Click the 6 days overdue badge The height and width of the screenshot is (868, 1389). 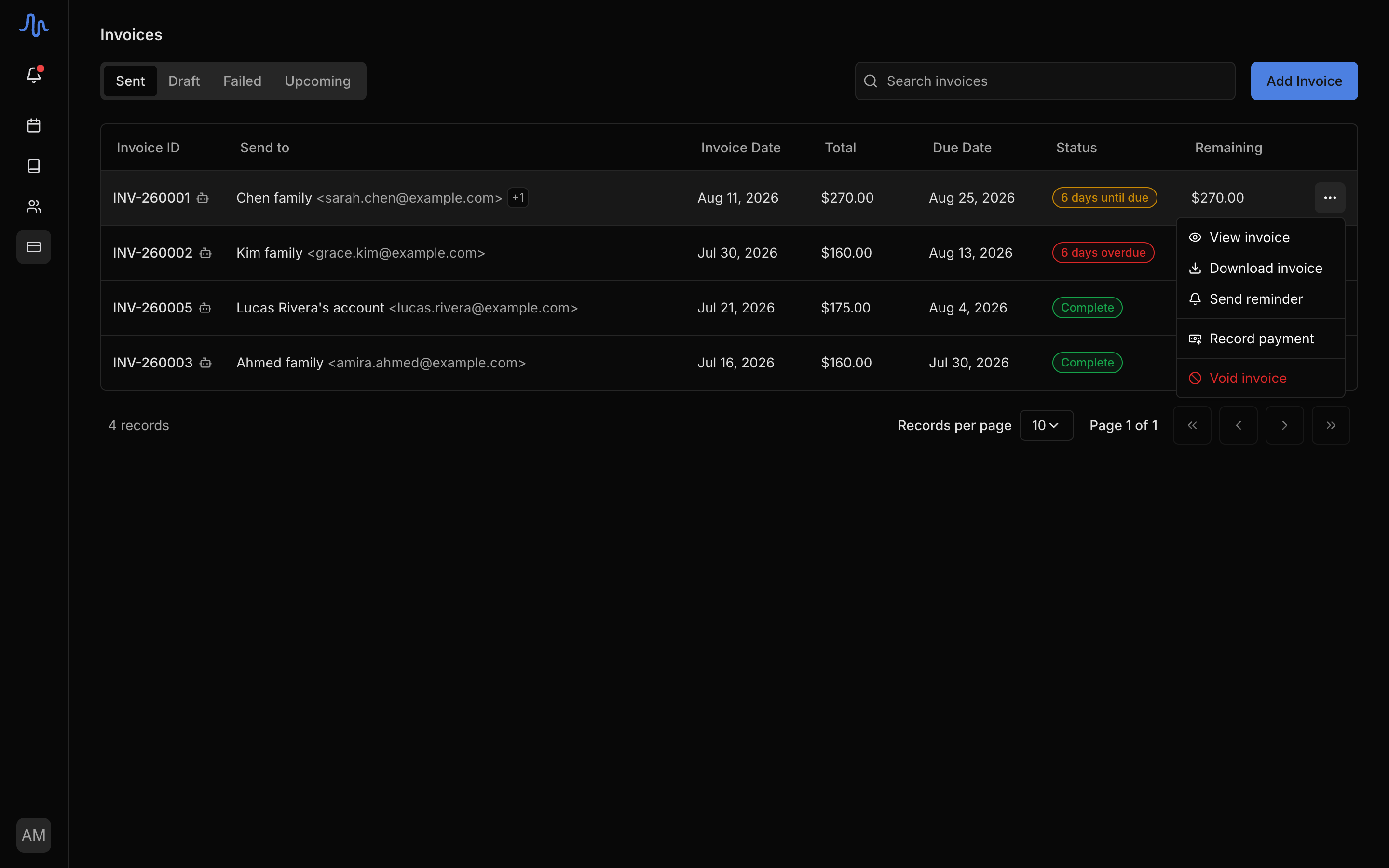[1103, 253]
